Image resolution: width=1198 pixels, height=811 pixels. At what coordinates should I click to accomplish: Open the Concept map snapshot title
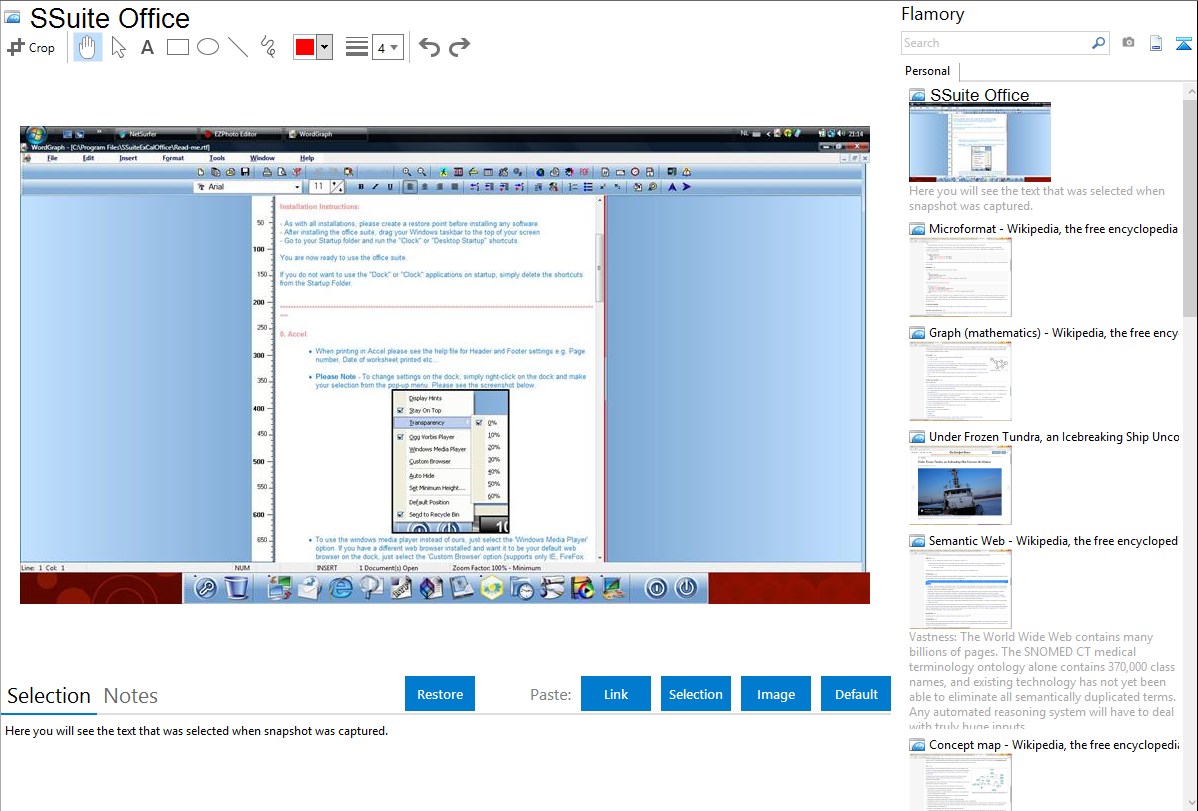[x=1053, y=745]
